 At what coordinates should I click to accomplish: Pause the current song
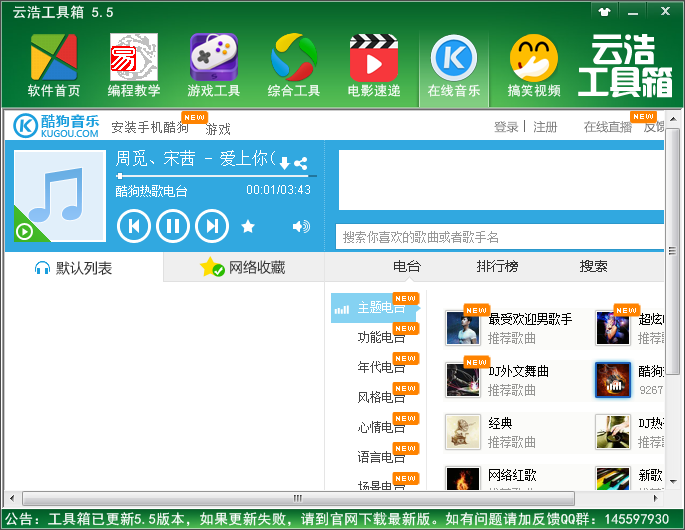point(173,226)
